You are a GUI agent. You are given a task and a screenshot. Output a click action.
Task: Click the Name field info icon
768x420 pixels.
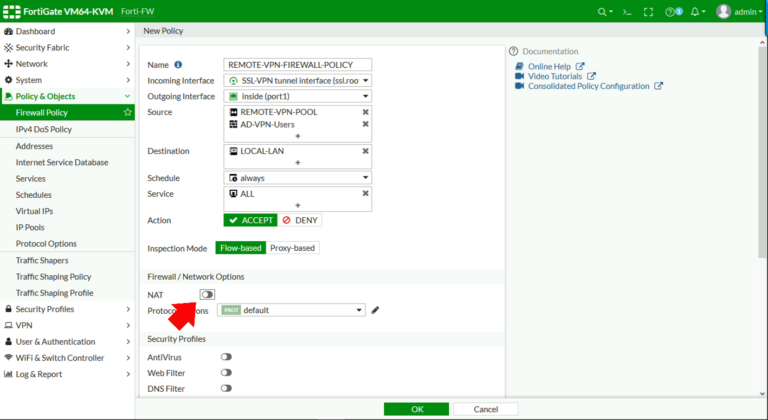[x=178, y=65]
